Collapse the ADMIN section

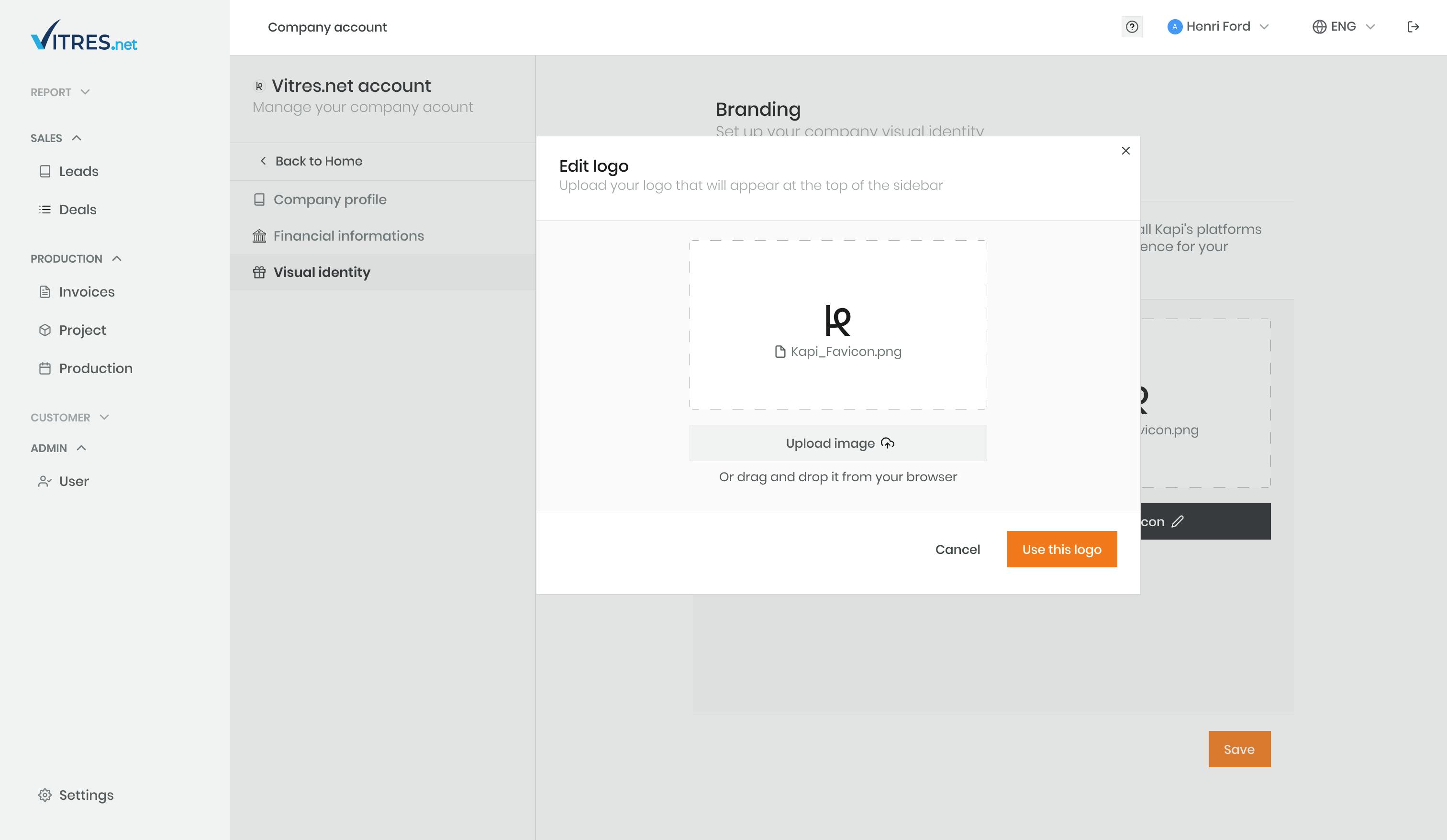point(58,448)
